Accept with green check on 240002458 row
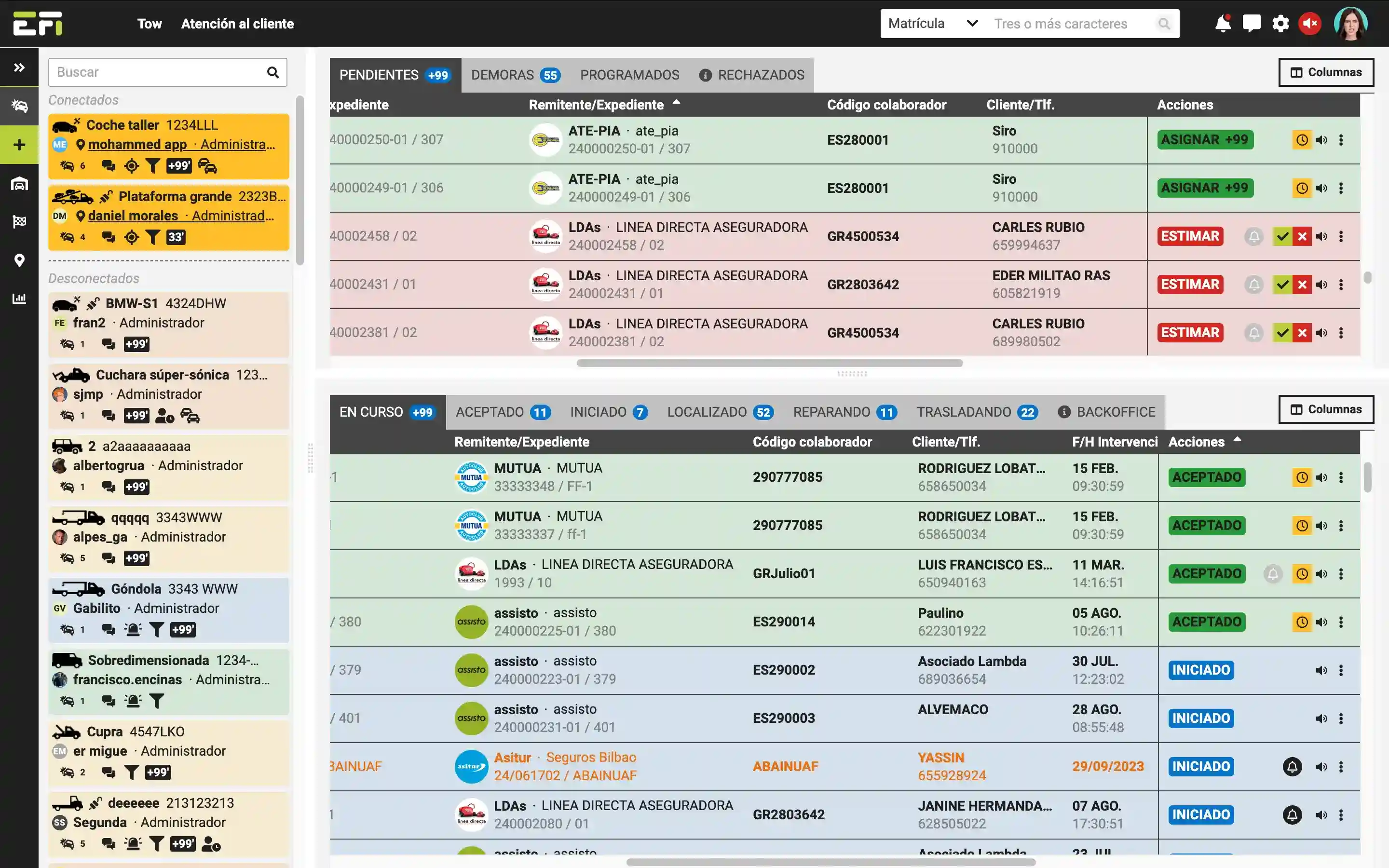This screenshot has height=868, width=1389. 1282,236
